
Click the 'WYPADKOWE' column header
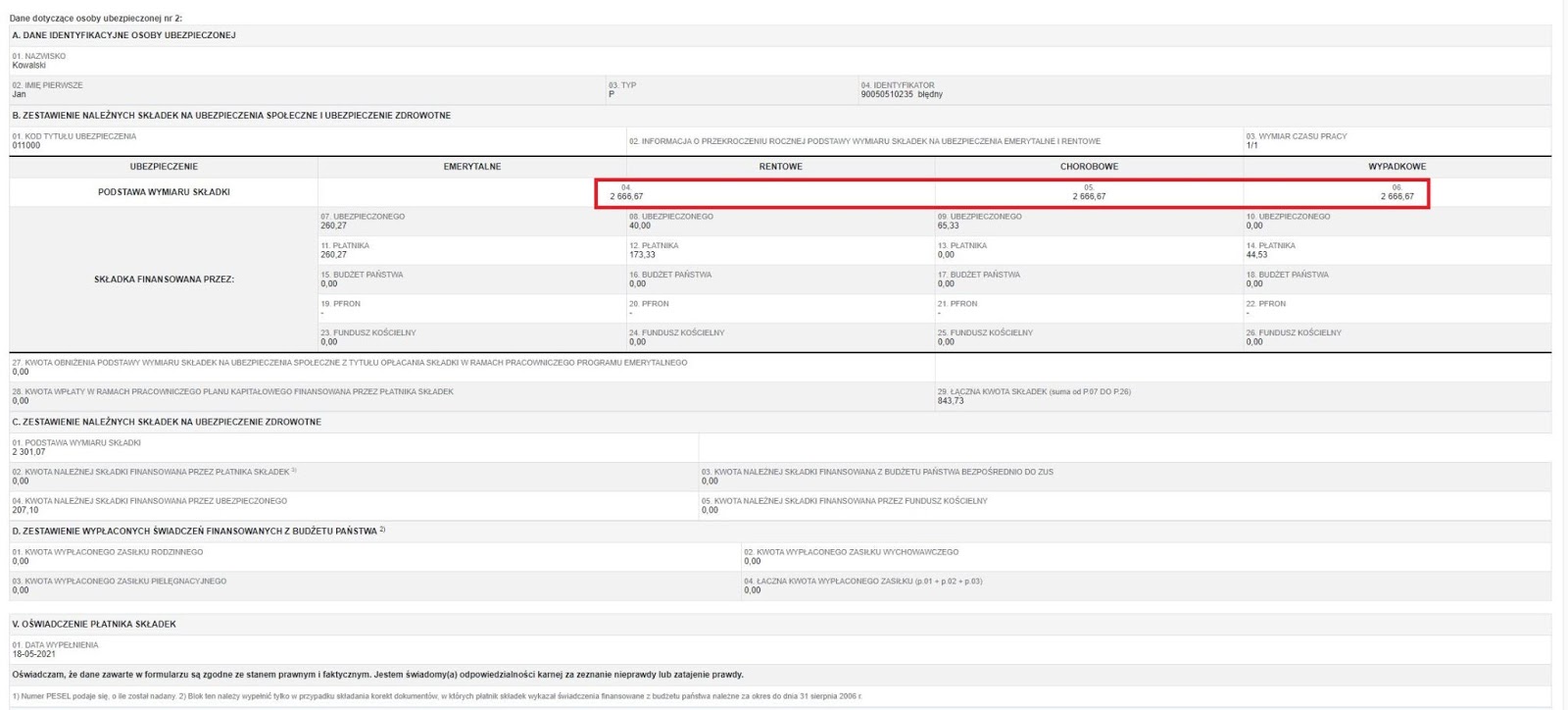click(x=1397, y=167)
